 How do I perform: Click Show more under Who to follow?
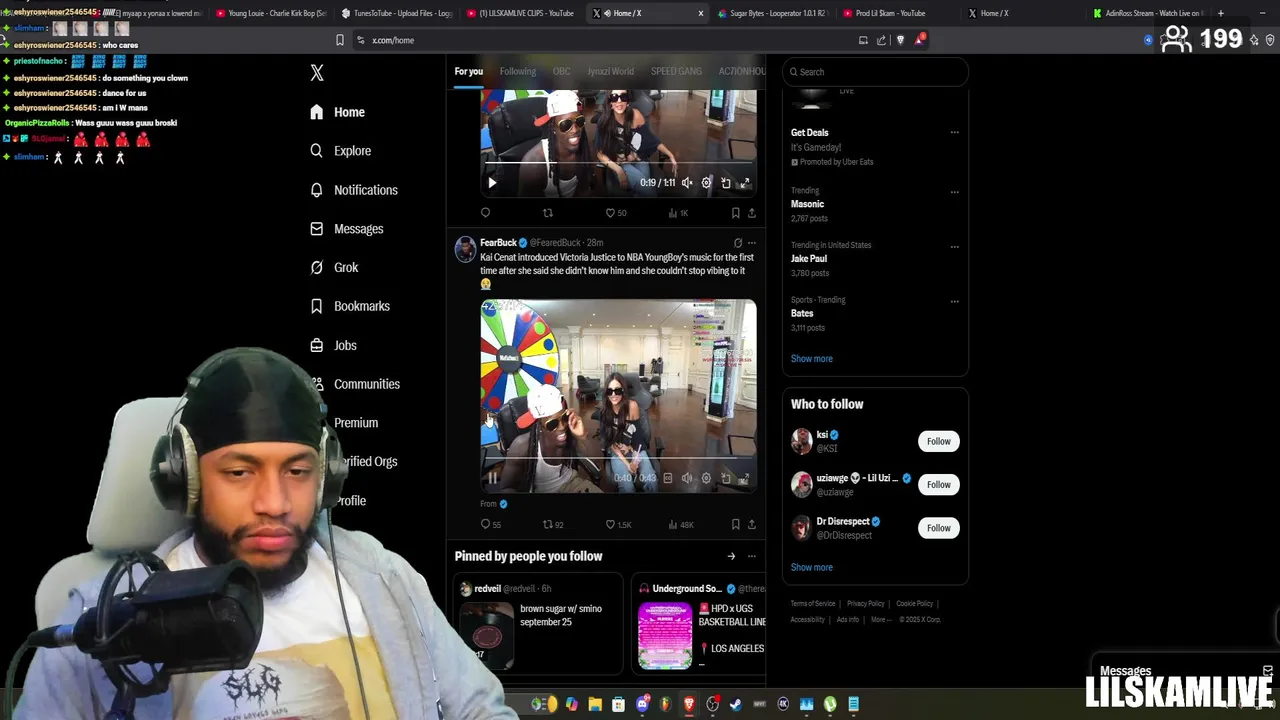812,568
